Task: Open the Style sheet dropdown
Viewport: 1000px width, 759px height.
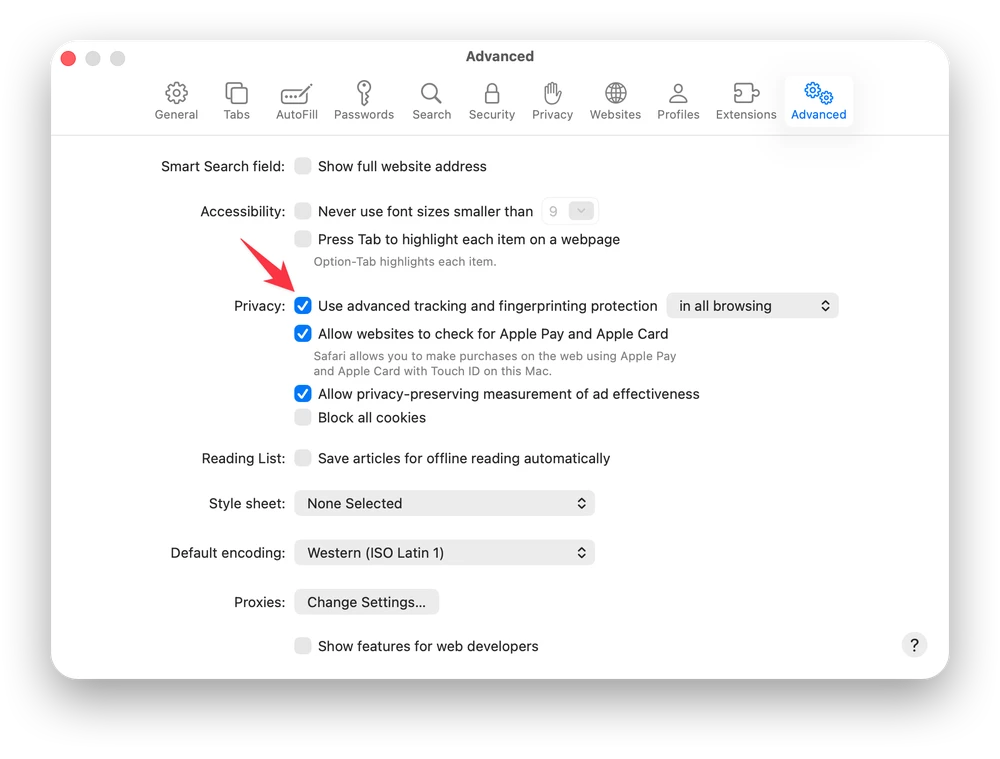Action: pyautogui.click(x=444, y=503)
